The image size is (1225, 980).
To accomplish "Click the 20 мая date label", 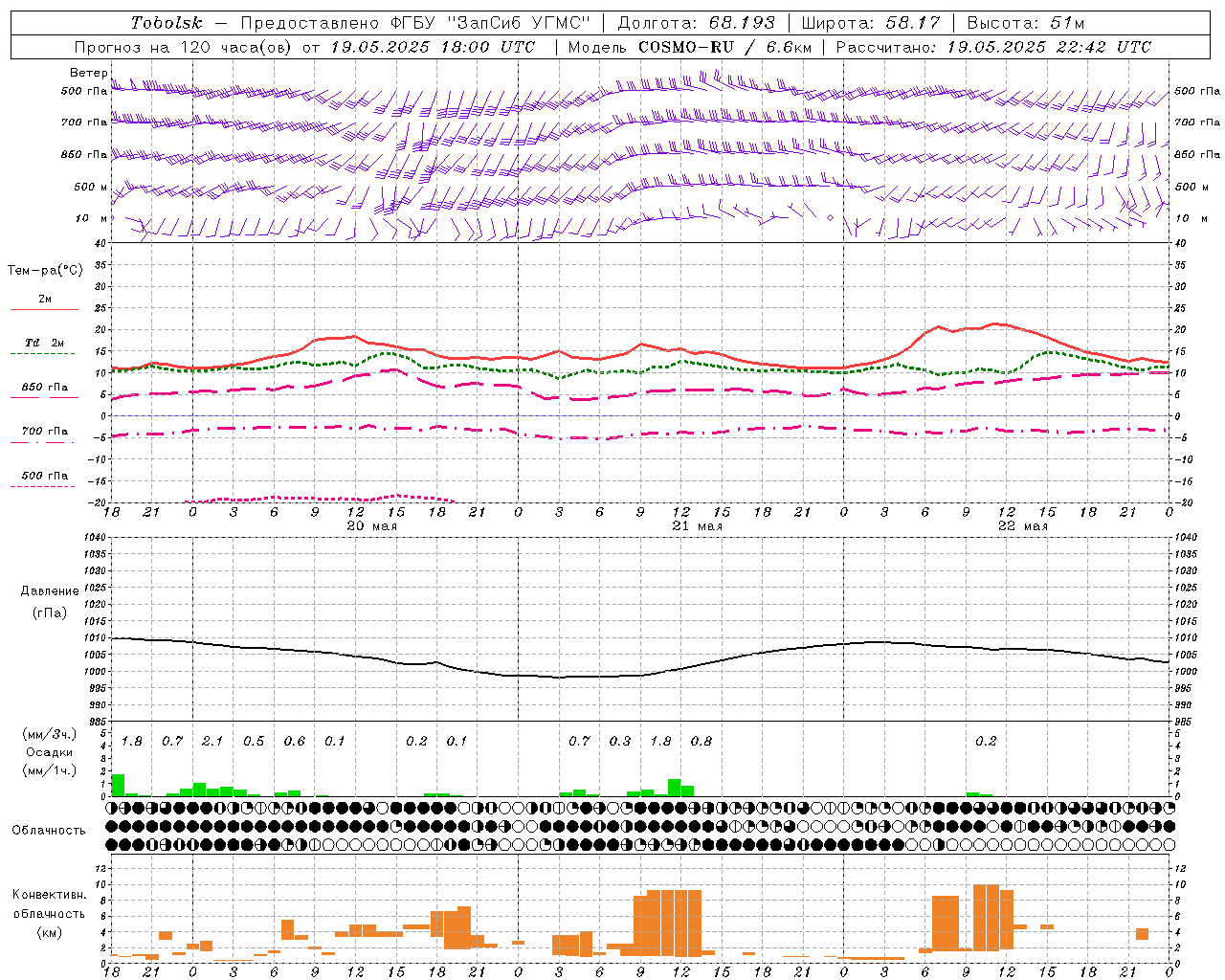I will pos(371,526).
